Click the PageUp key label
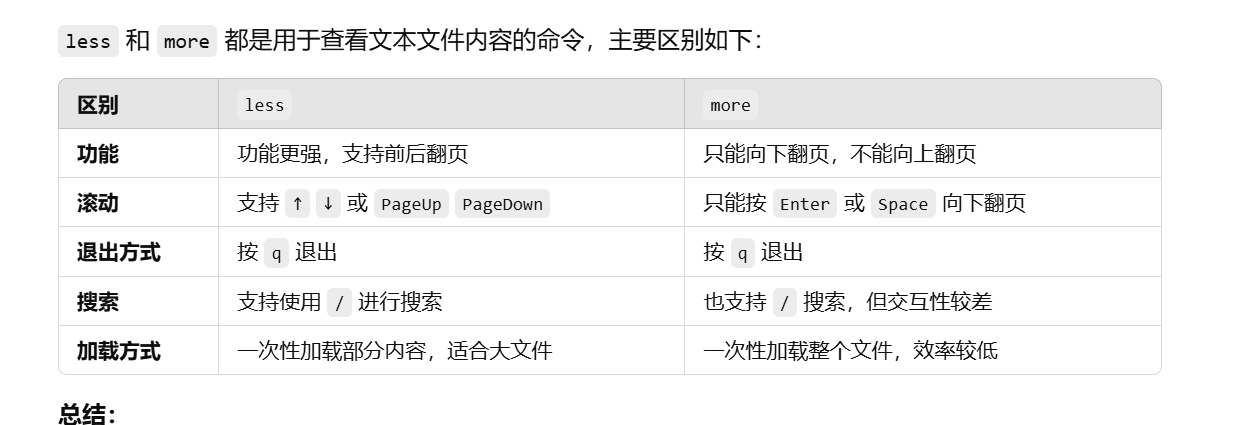The height and width of the screenshot is (425, 1253). tap(411, 204)
